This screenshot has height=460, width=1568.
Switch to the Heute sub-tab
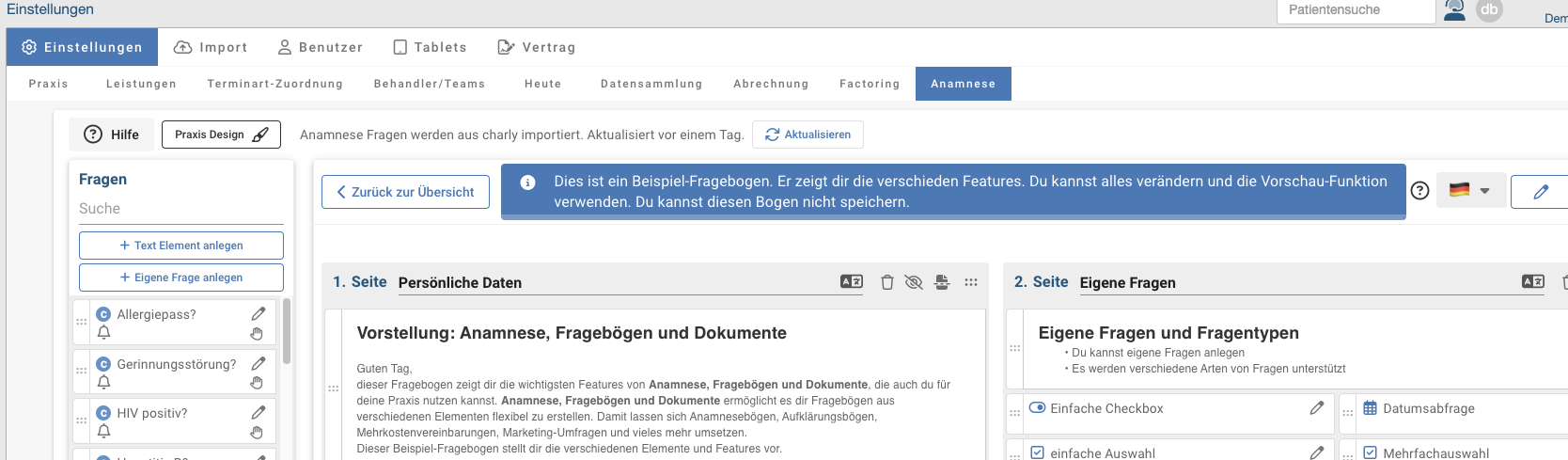[542, 84]
